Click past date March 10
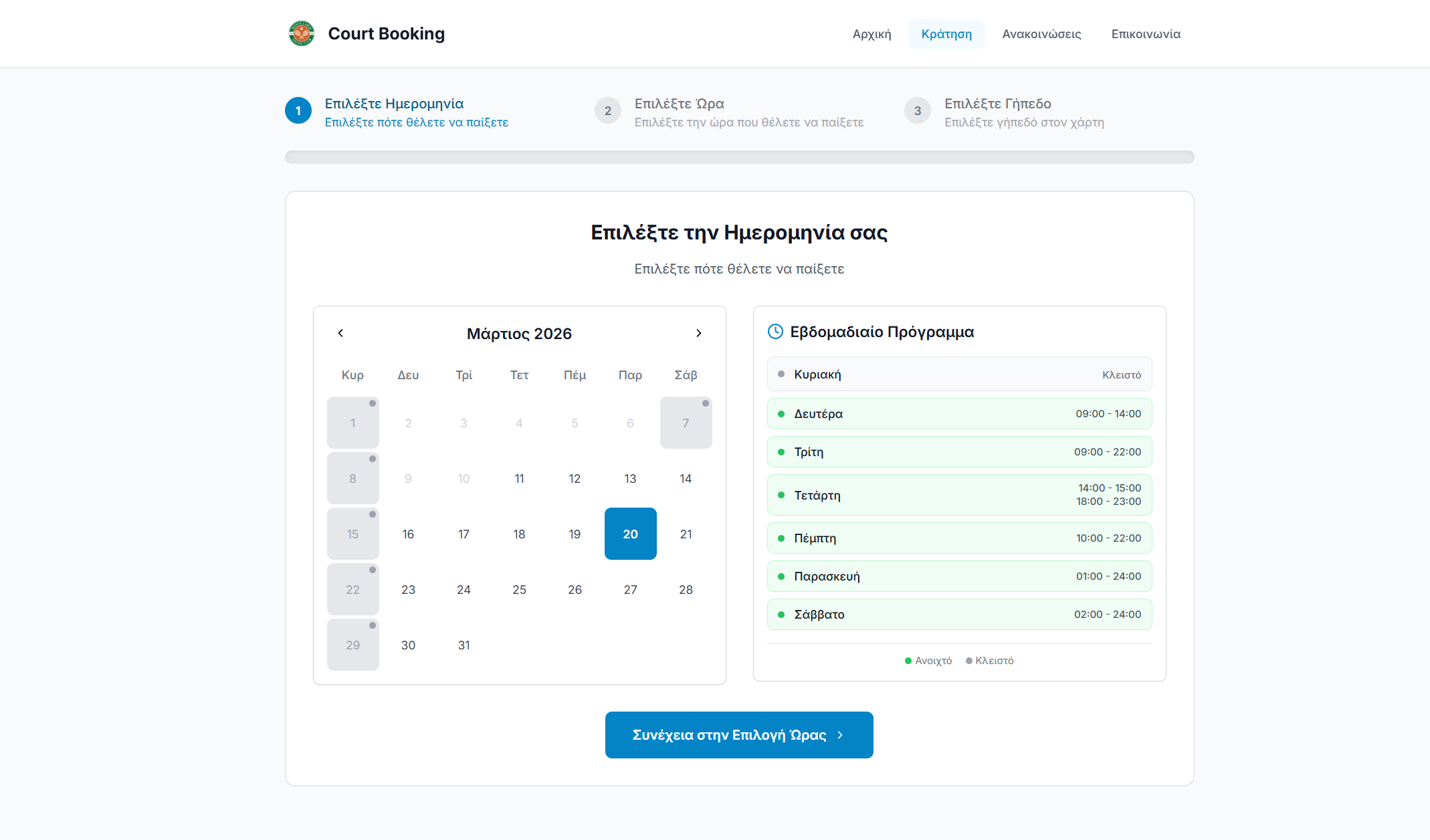Screen dimensions: 1430x840 point(464,478)
